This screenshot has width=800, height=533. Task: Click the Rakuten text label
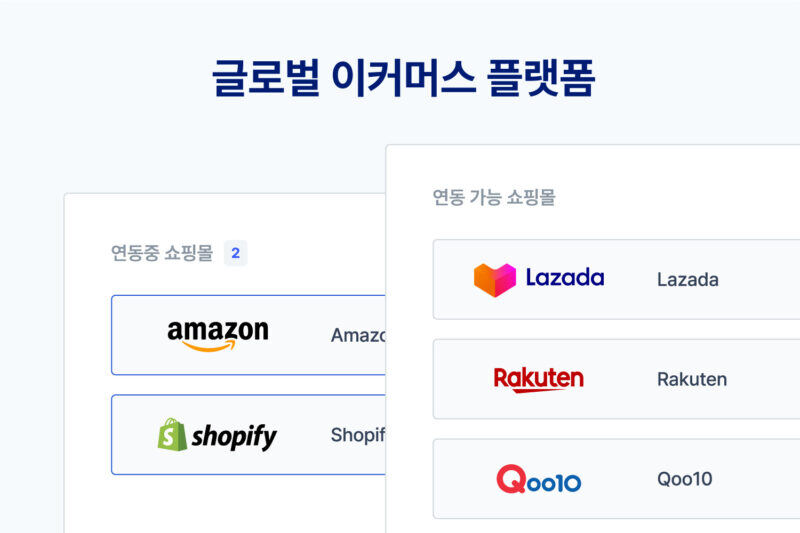coord(692,379)
